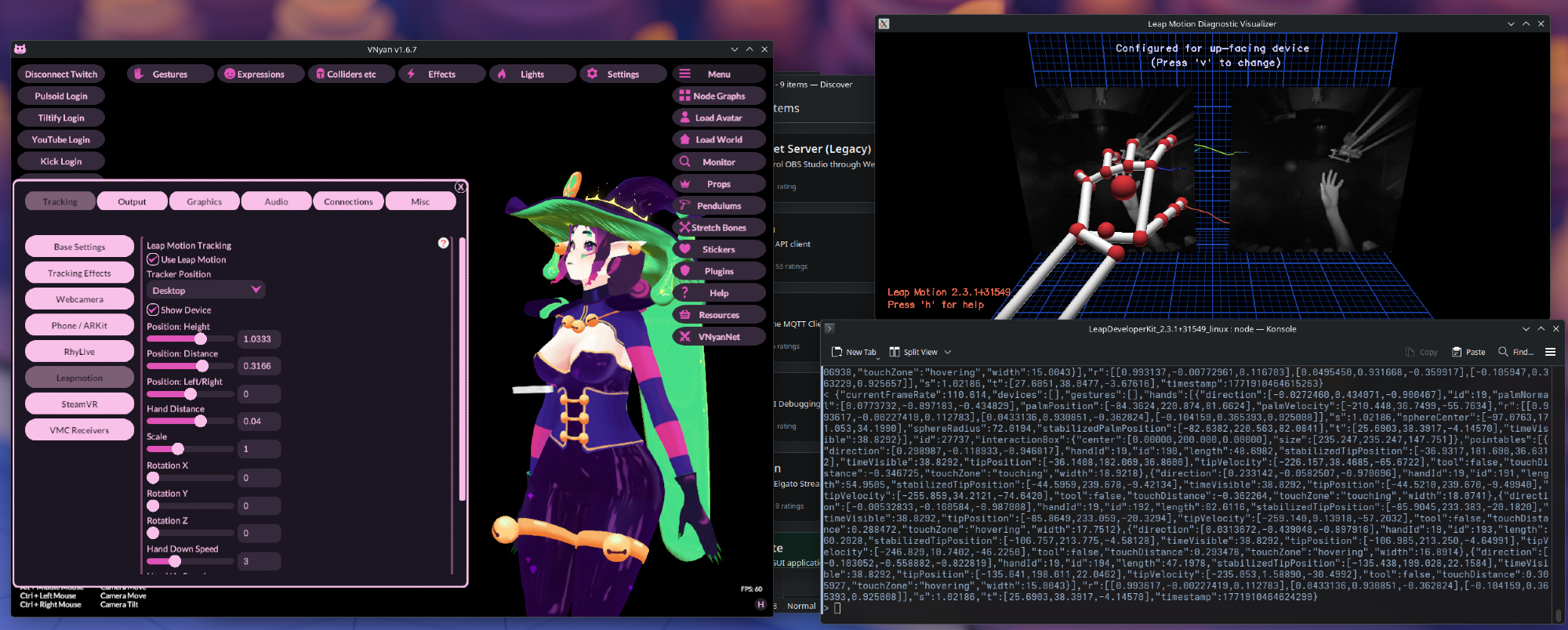The height and width of the screenshot is (630, 1568).
Task: Open the SteamVR tracking section
Action: coord(79,404)
